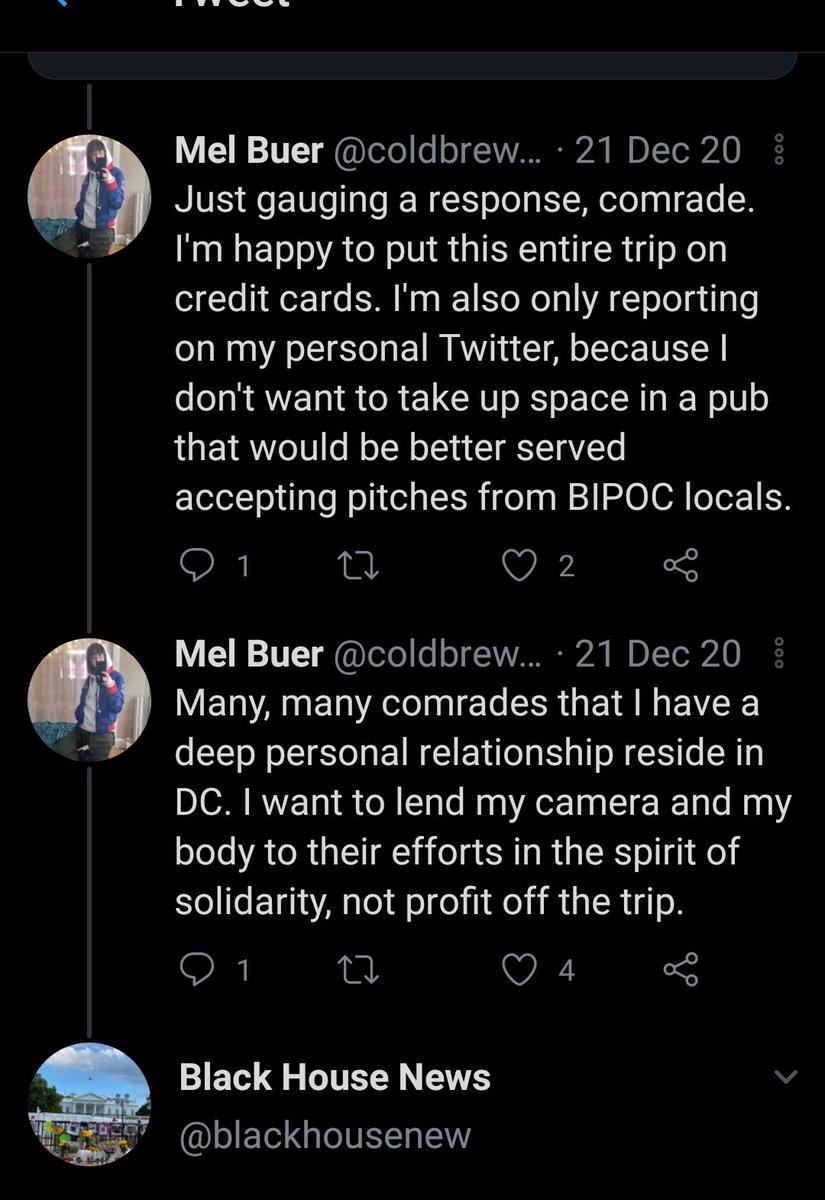Open Mel Buer name on first tweet
This screenshot has height=1200, width=825.
[249, 151]
